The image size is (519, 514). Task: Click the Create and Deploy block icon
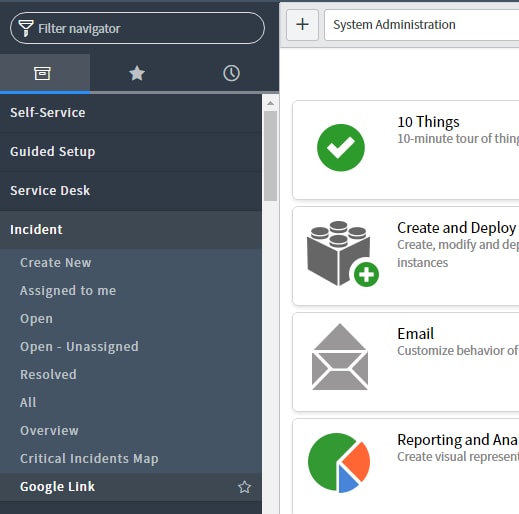click(x=342, y=254)
